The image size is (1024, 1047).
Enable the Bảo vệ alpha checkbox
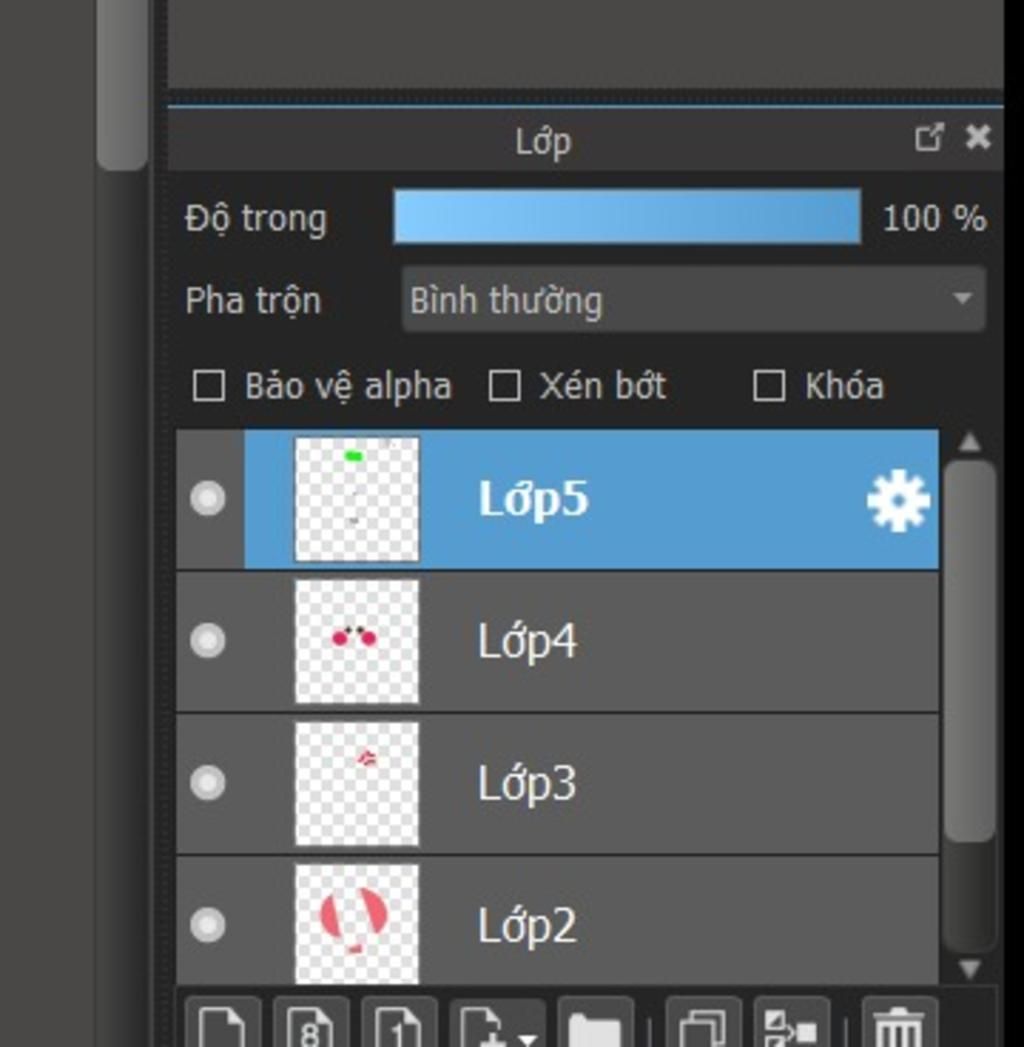208,386
